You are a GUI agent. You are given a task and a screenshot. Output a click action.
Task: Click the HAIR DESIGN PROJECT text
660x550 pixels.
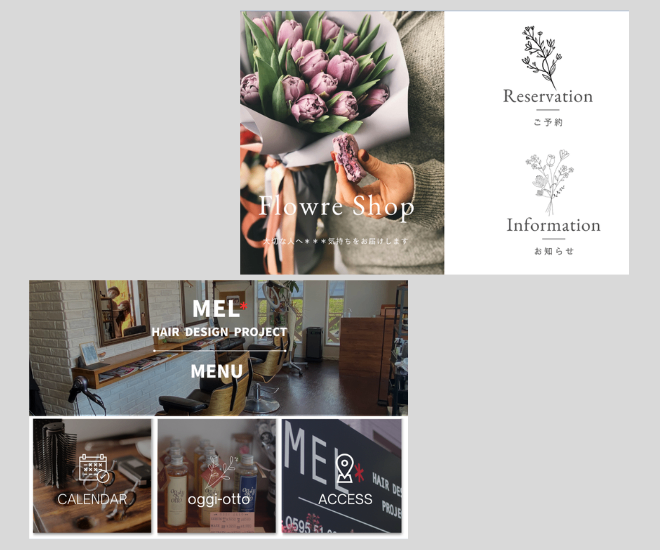pos(219,332)
